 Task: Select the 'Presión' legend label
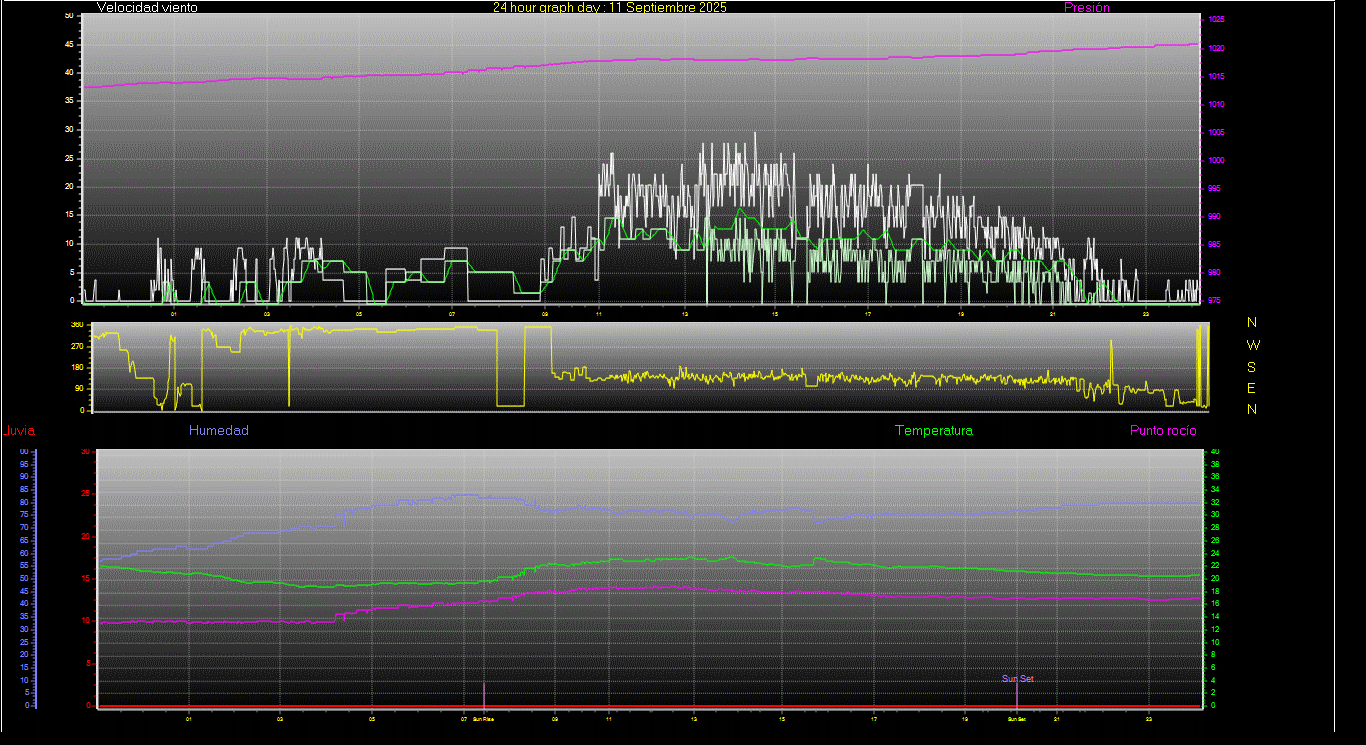click(1086, 8)
